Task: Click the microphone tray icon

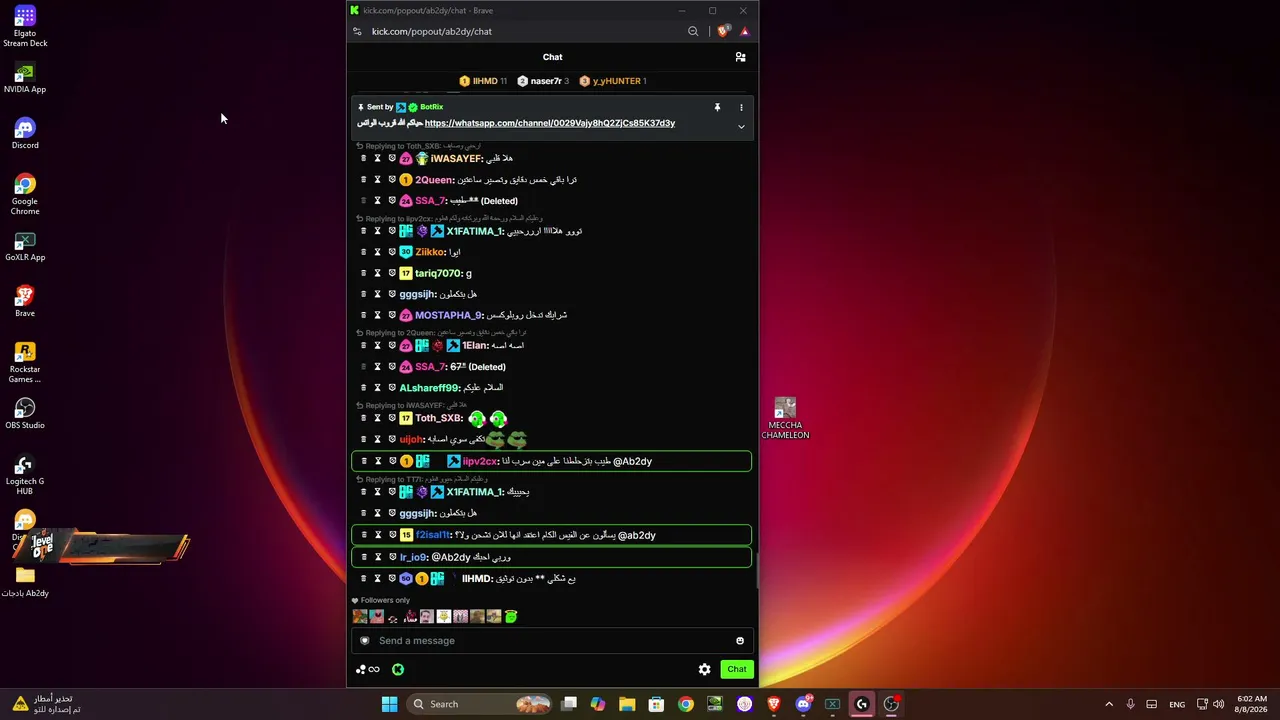Action: point(1130,704)
